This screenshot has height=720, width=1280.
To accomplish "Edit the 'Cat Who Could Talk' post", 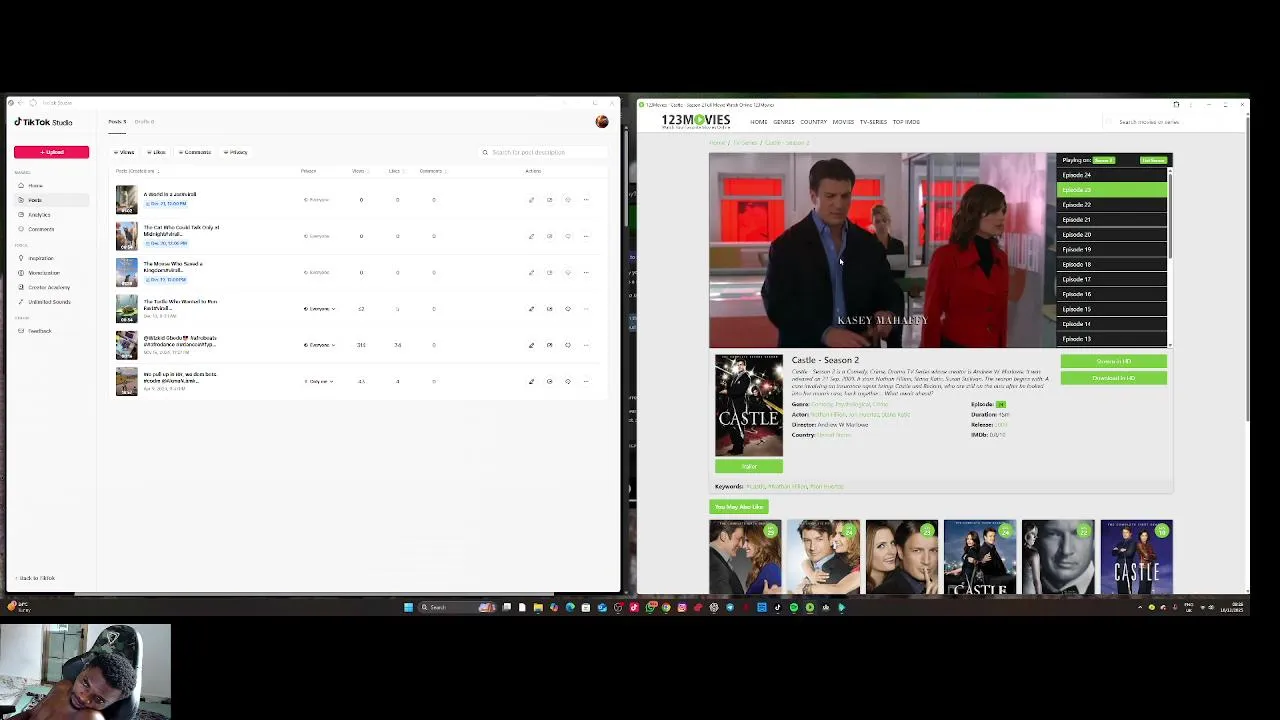I will (x=531, y=236).
